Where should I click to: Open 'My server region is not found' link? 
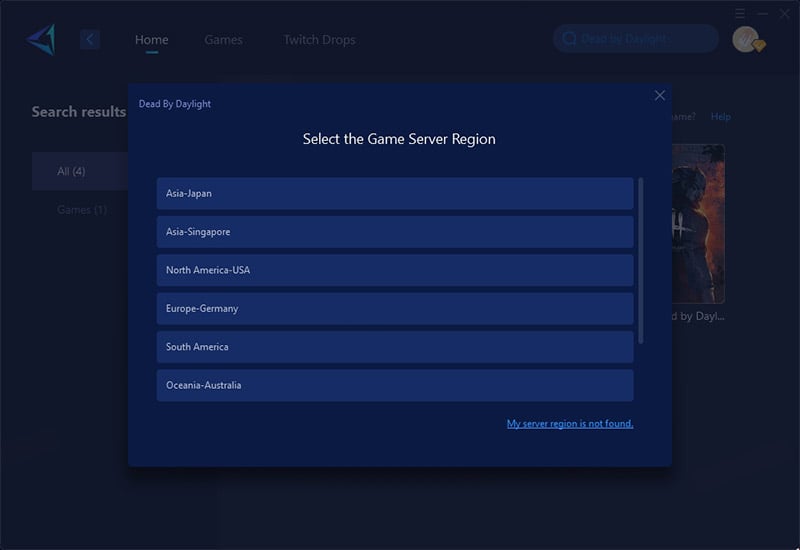pyautogui.click(x=570, y=423)
